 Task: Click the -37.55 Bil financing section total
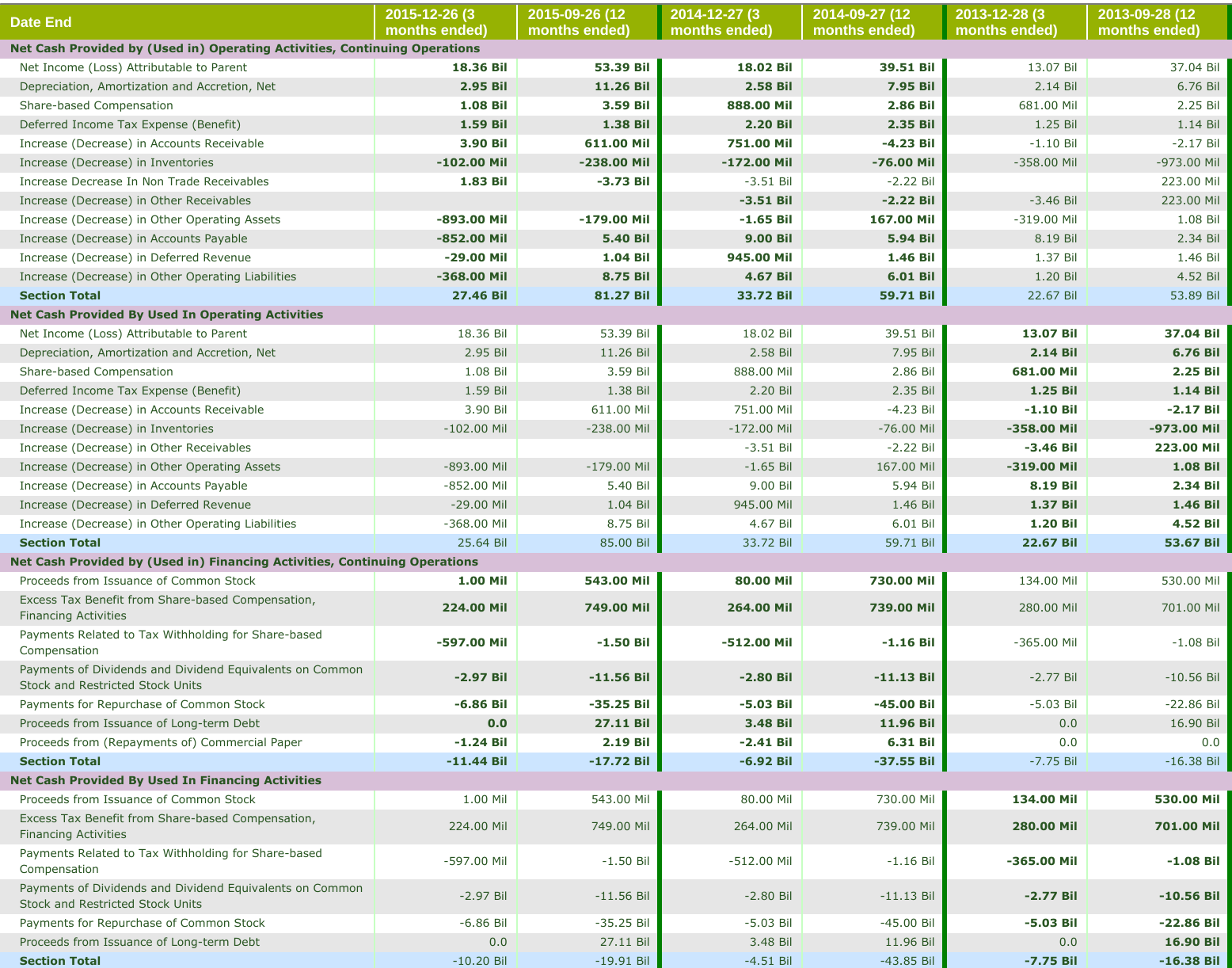(x=904, y=761)
